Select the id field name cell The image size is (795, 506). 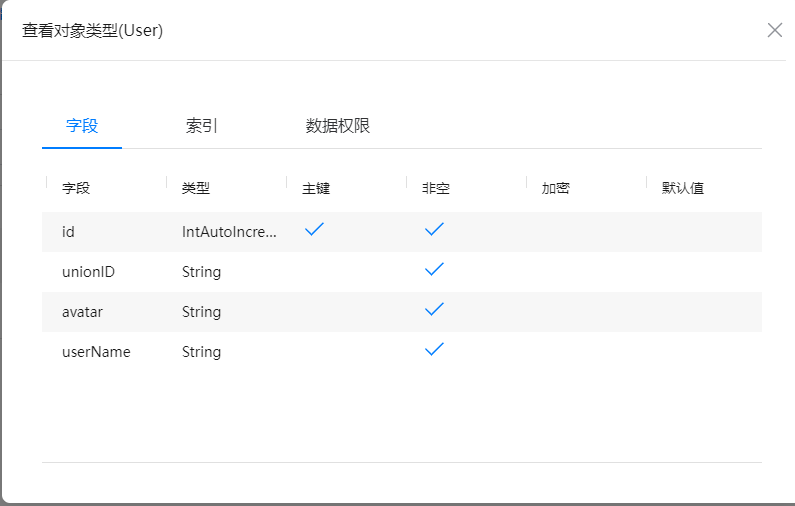(68, 232)
